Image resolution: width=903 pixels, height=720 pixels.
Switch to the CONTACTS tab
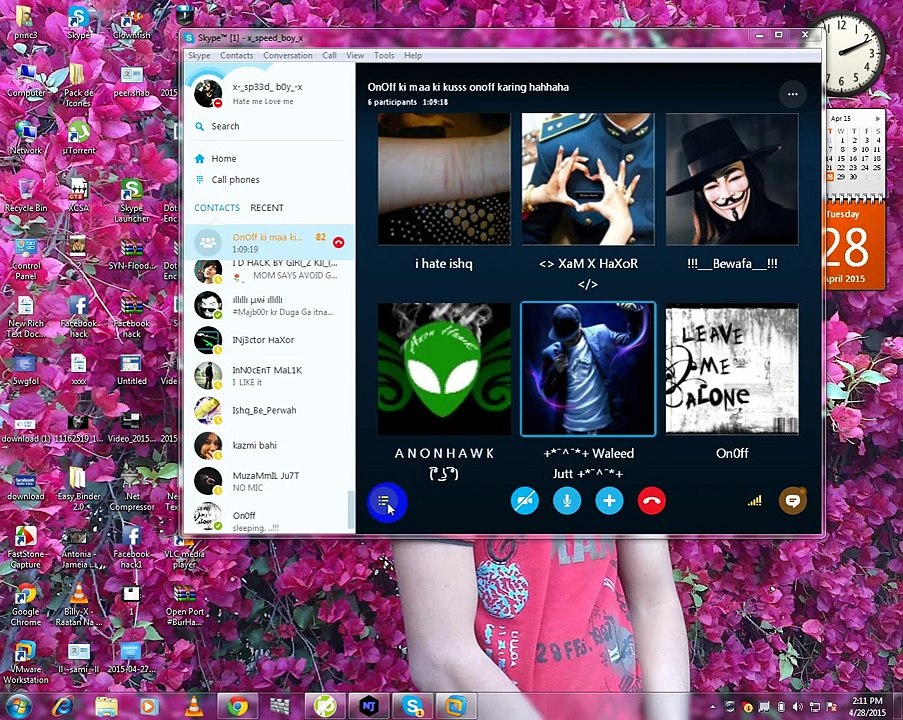pos(217,208)
